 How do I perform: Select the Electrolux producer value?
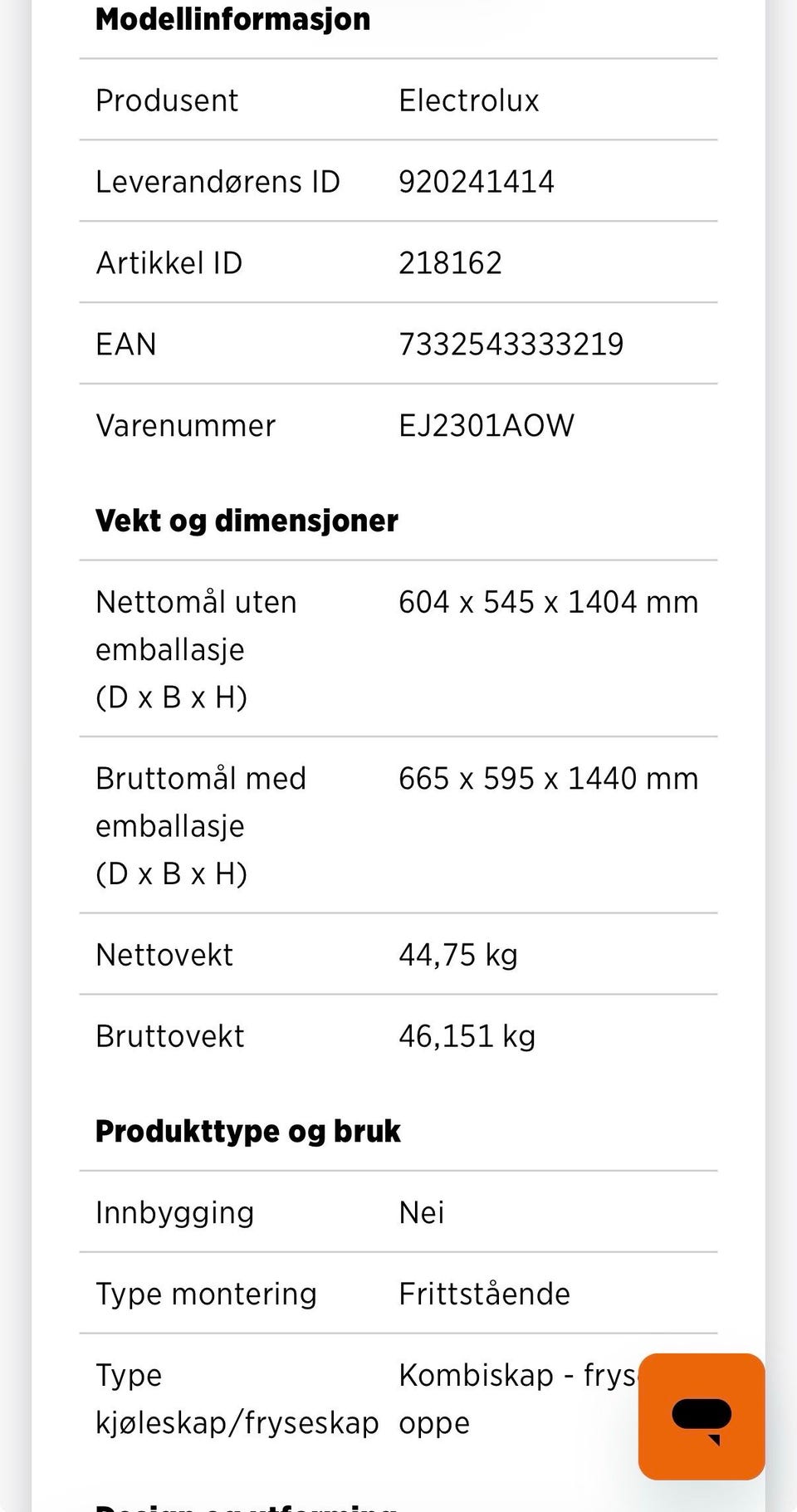click(x=468, y=100)
